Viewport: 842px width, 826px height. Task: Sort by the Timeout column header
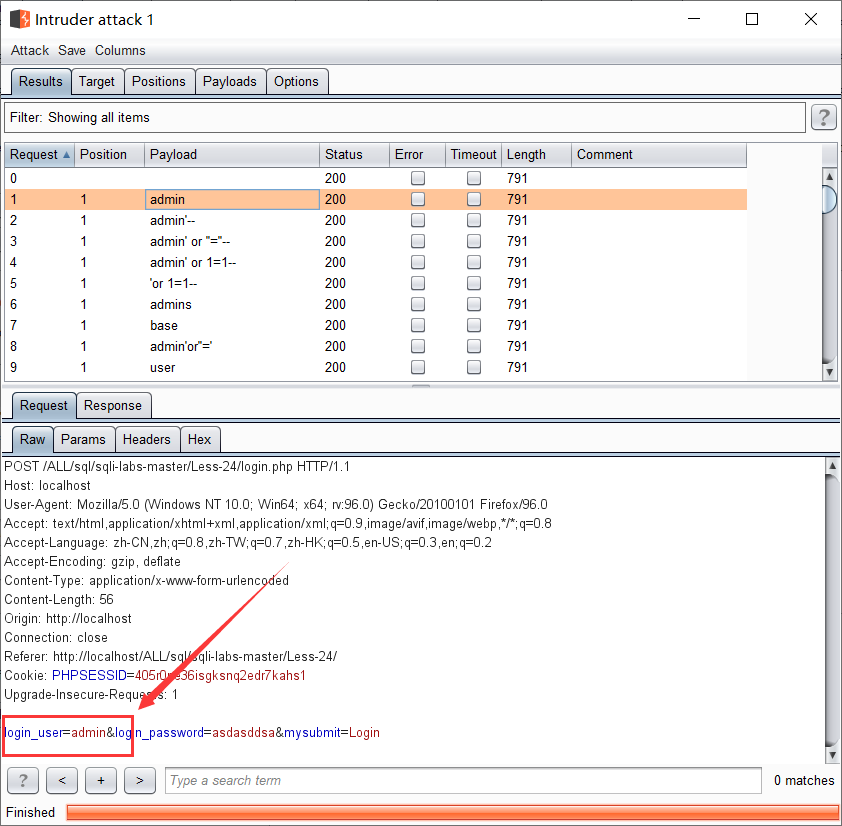click(x=474, y=155)
